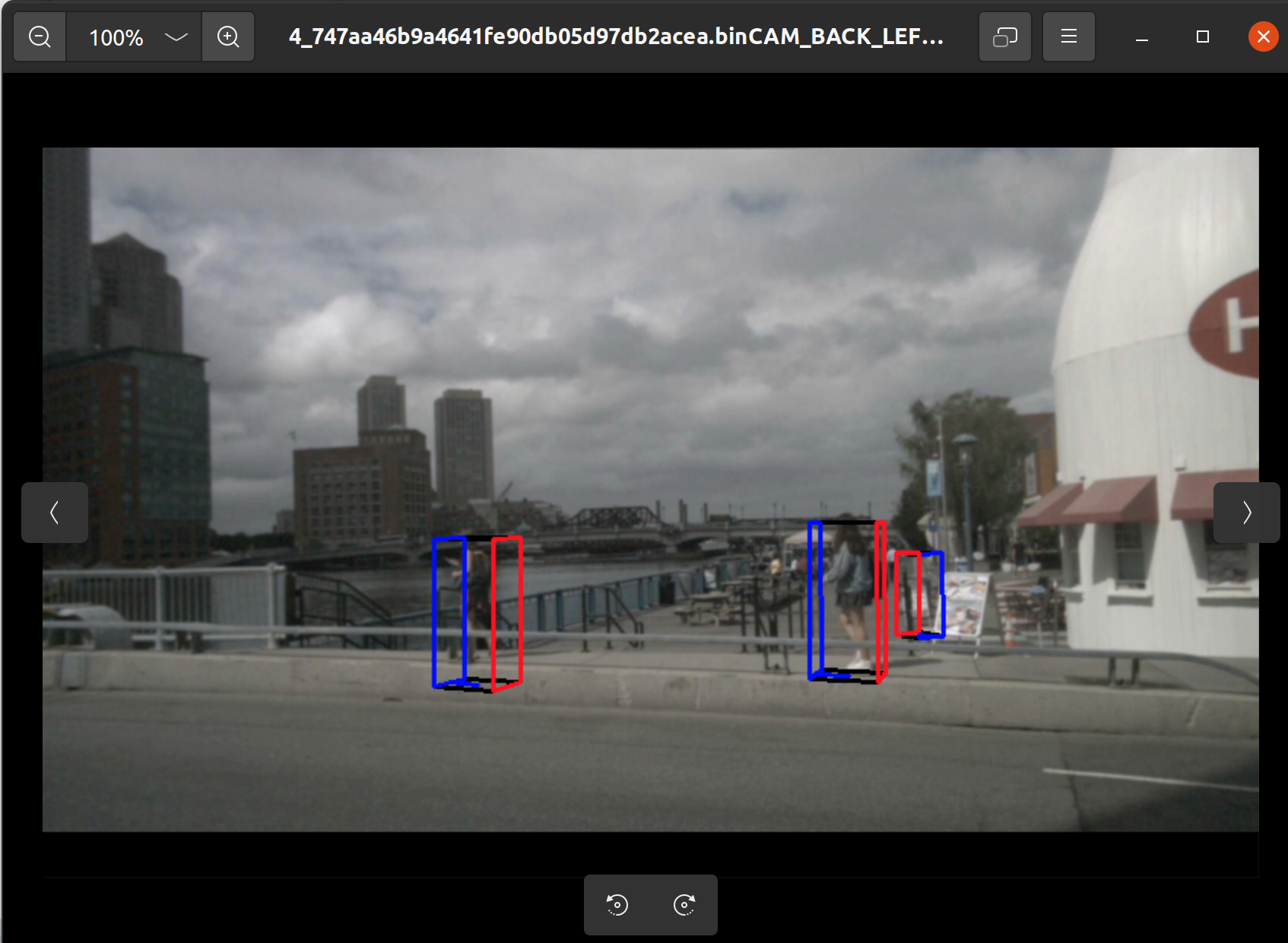The image size is (1288, 943).
Task: Open the hamburger main menu
Action: 1068,37
